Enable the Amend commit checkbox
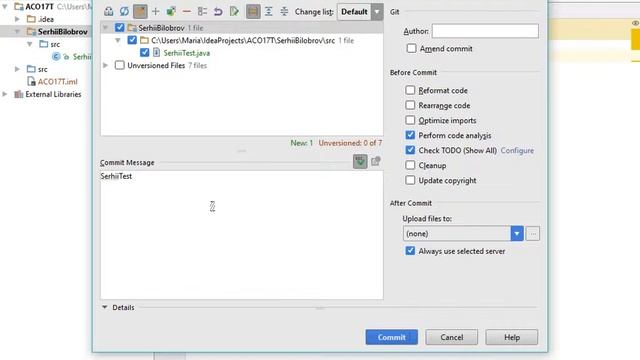This screenshot has height=360, width=640. click(x=411, y=49)
